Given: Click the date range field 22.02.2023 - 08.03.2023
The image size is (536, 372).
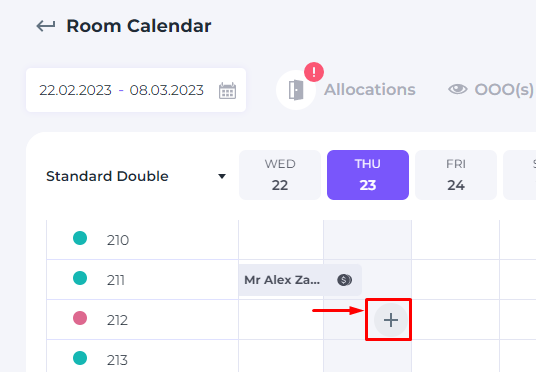Looking at the screenshot, I should coord(136,90).
